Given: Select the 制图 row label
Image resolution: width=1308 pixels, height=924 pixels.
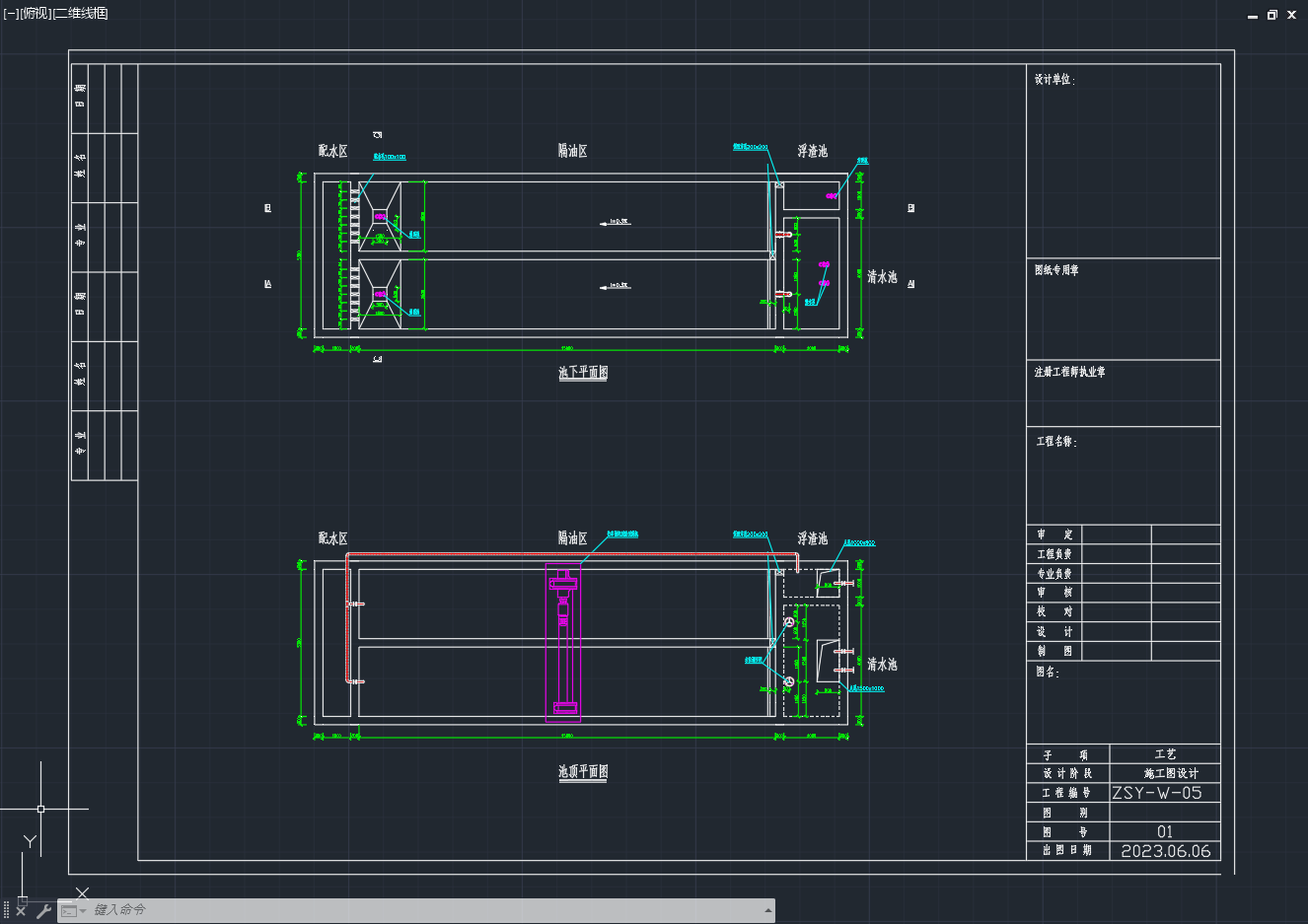Looking at the screenshot, I should [x=1054, y=651].
